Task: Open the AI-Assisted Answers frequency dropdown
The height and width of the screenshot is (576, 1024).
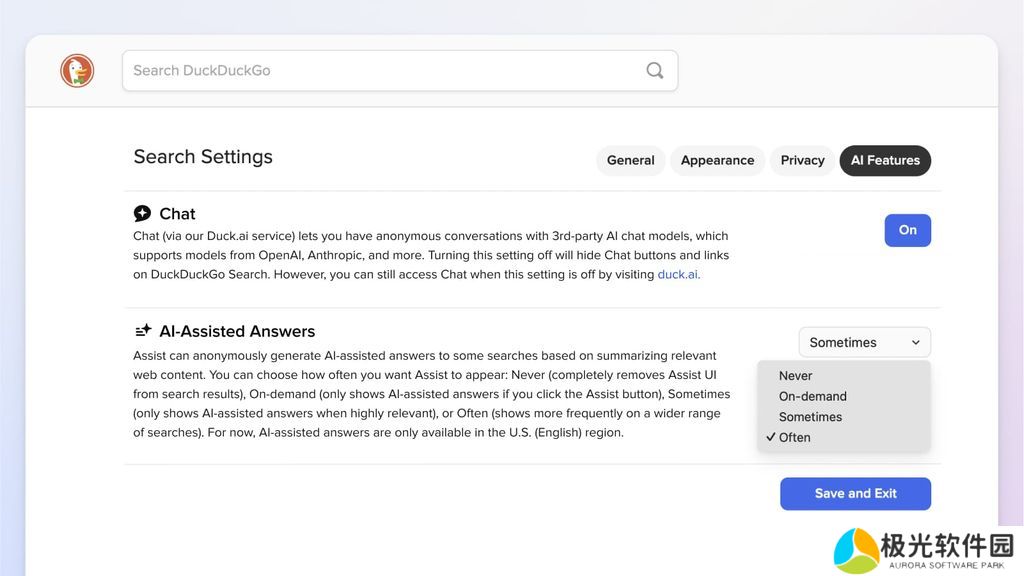Action: 863,342
